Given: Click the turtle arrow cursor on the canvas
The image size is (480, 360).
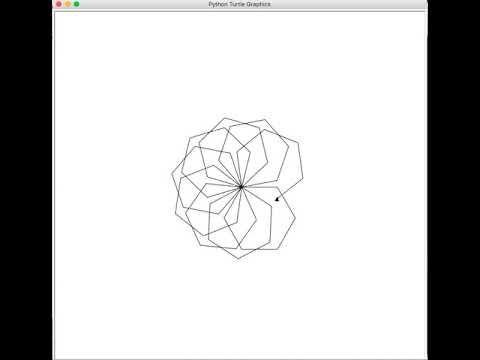Looking at the screenshot, I should 277,199.
